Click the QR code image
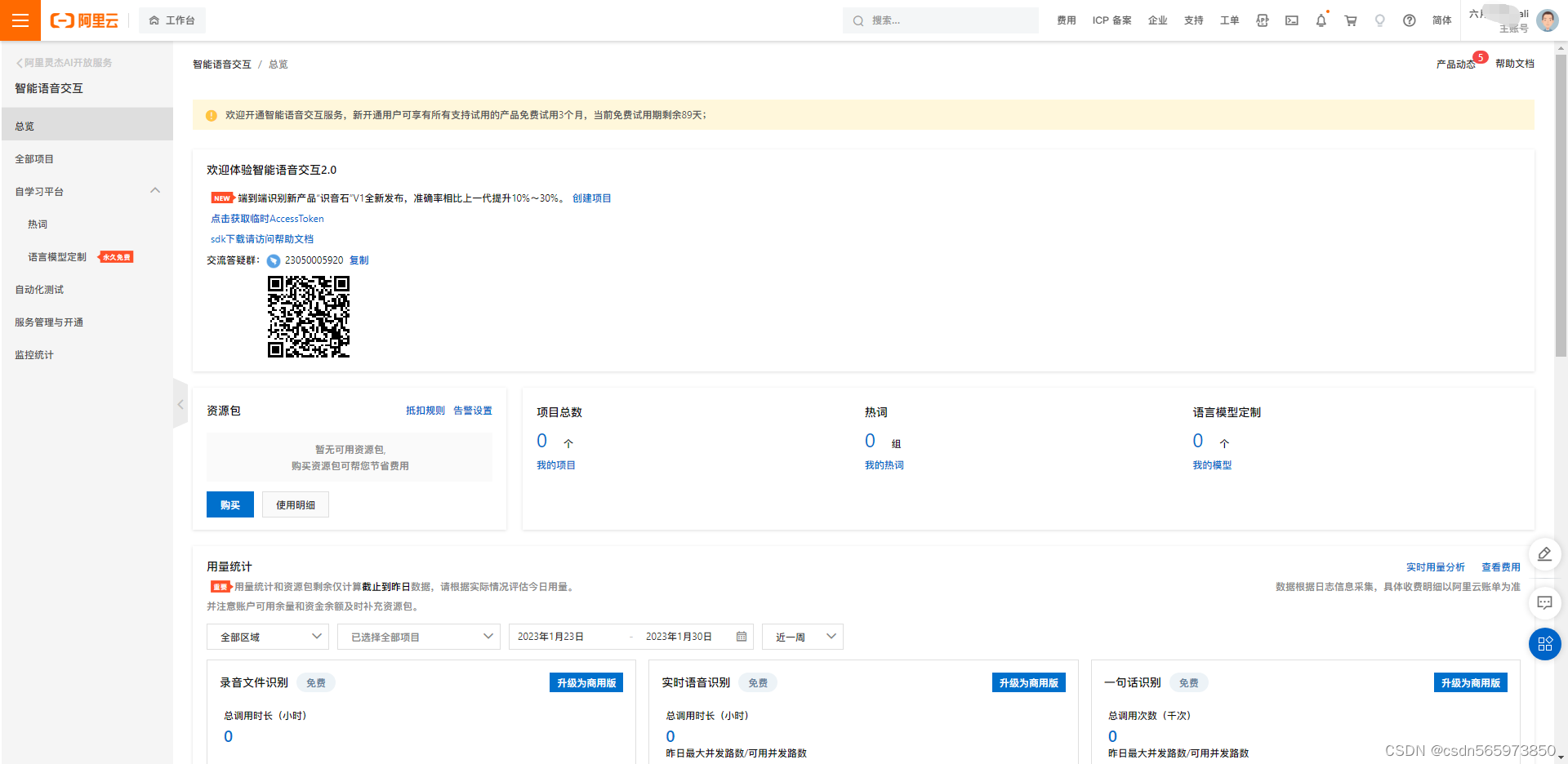The width and height of the screenshot is (1568, 764). (x=309, y=317)
